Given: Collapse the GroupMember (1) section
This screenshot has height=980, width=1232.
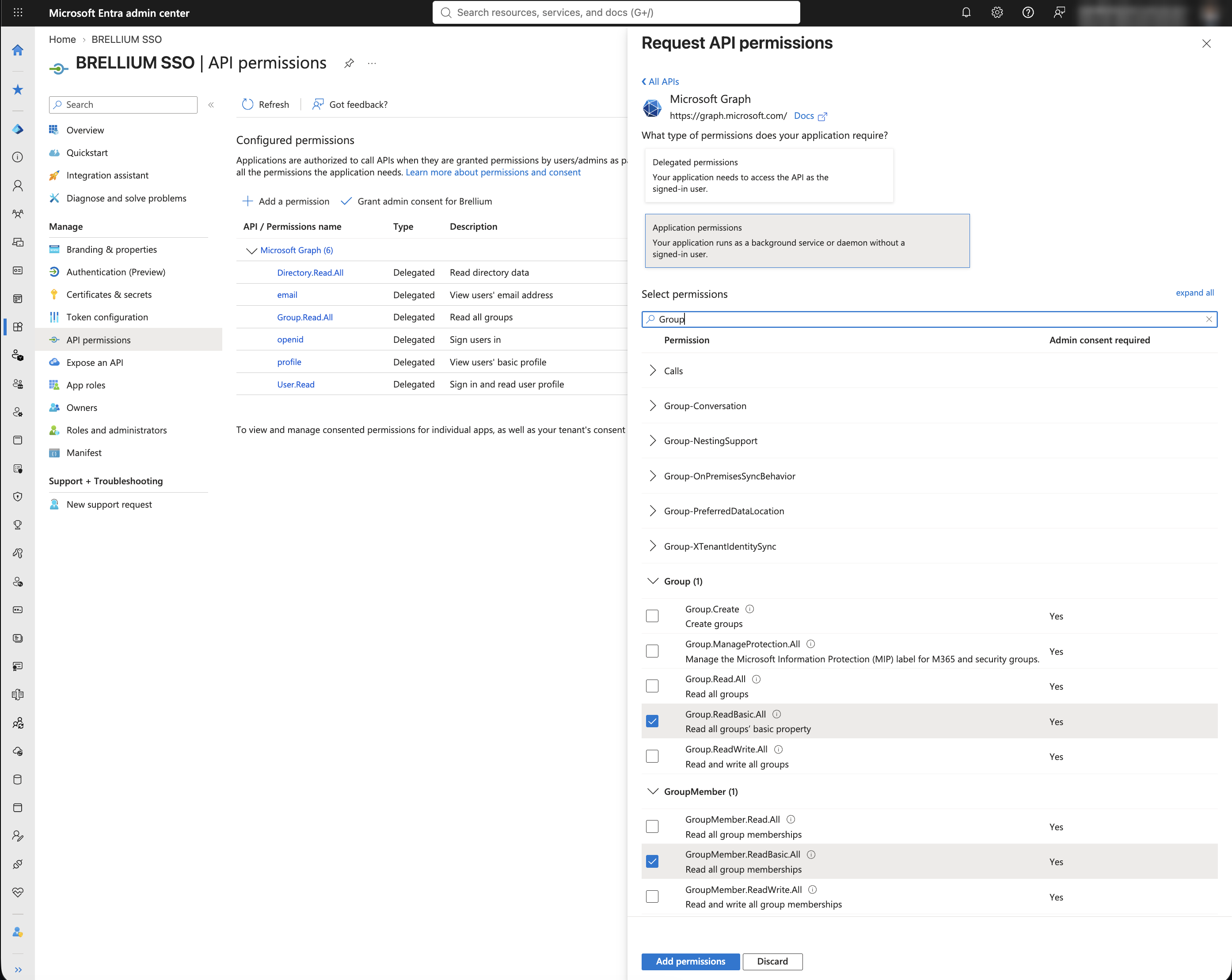Looking at the screenshot, I should point(653,791).
